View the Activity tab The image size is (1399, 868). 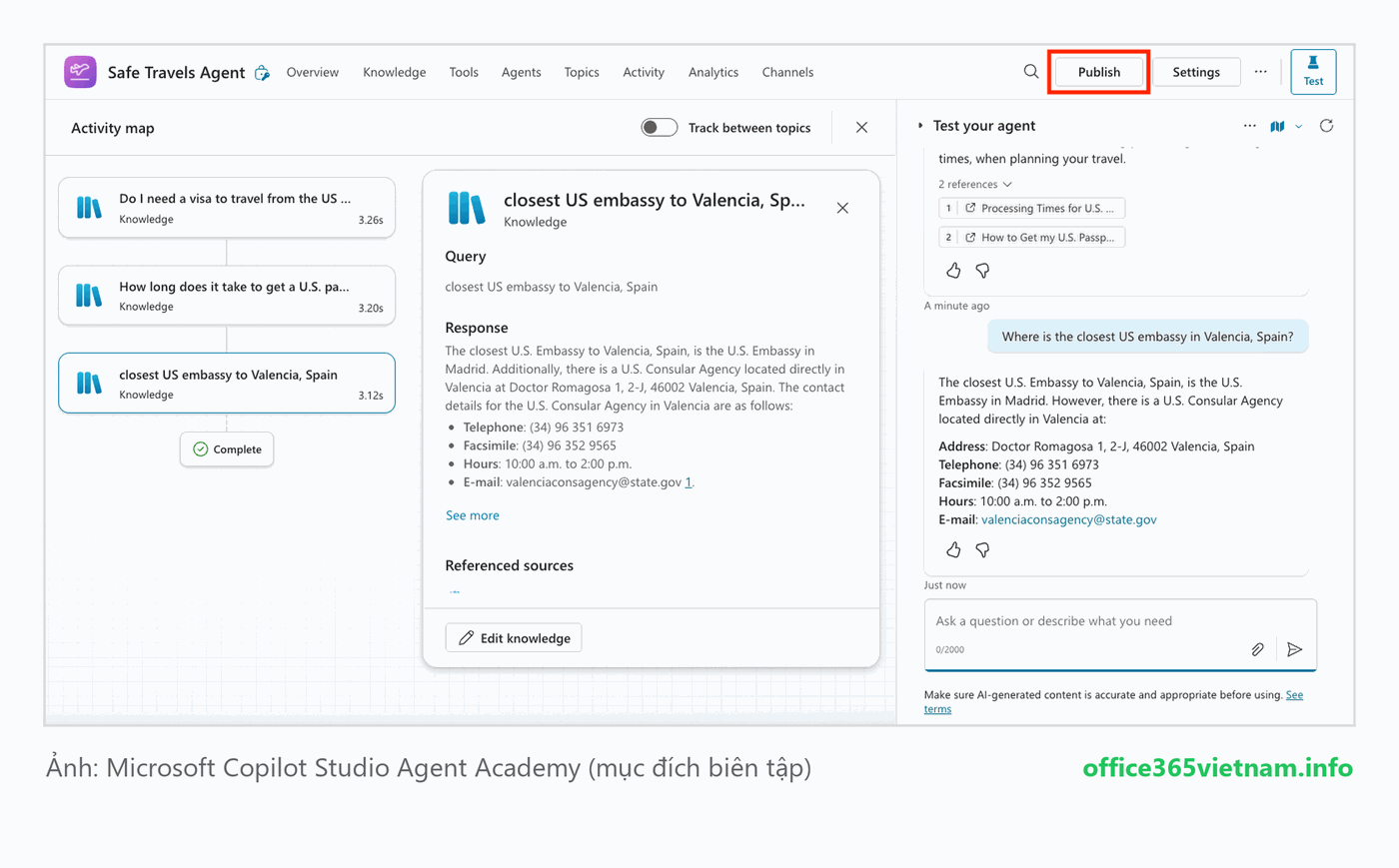click(x=644, y=72)
